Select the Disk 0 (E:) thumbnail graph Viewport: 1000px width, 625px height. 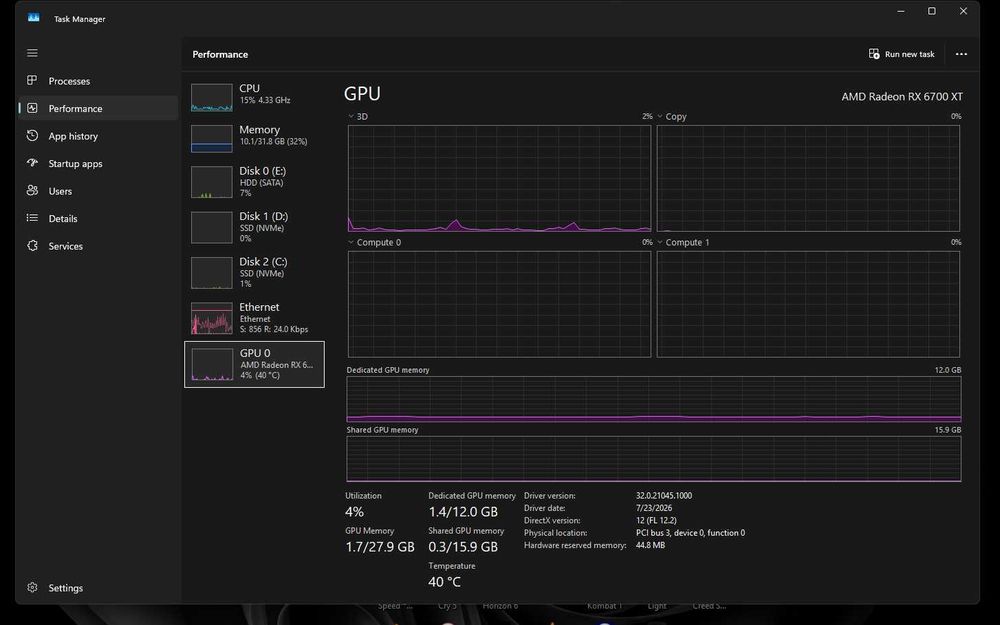click(212, 182)
